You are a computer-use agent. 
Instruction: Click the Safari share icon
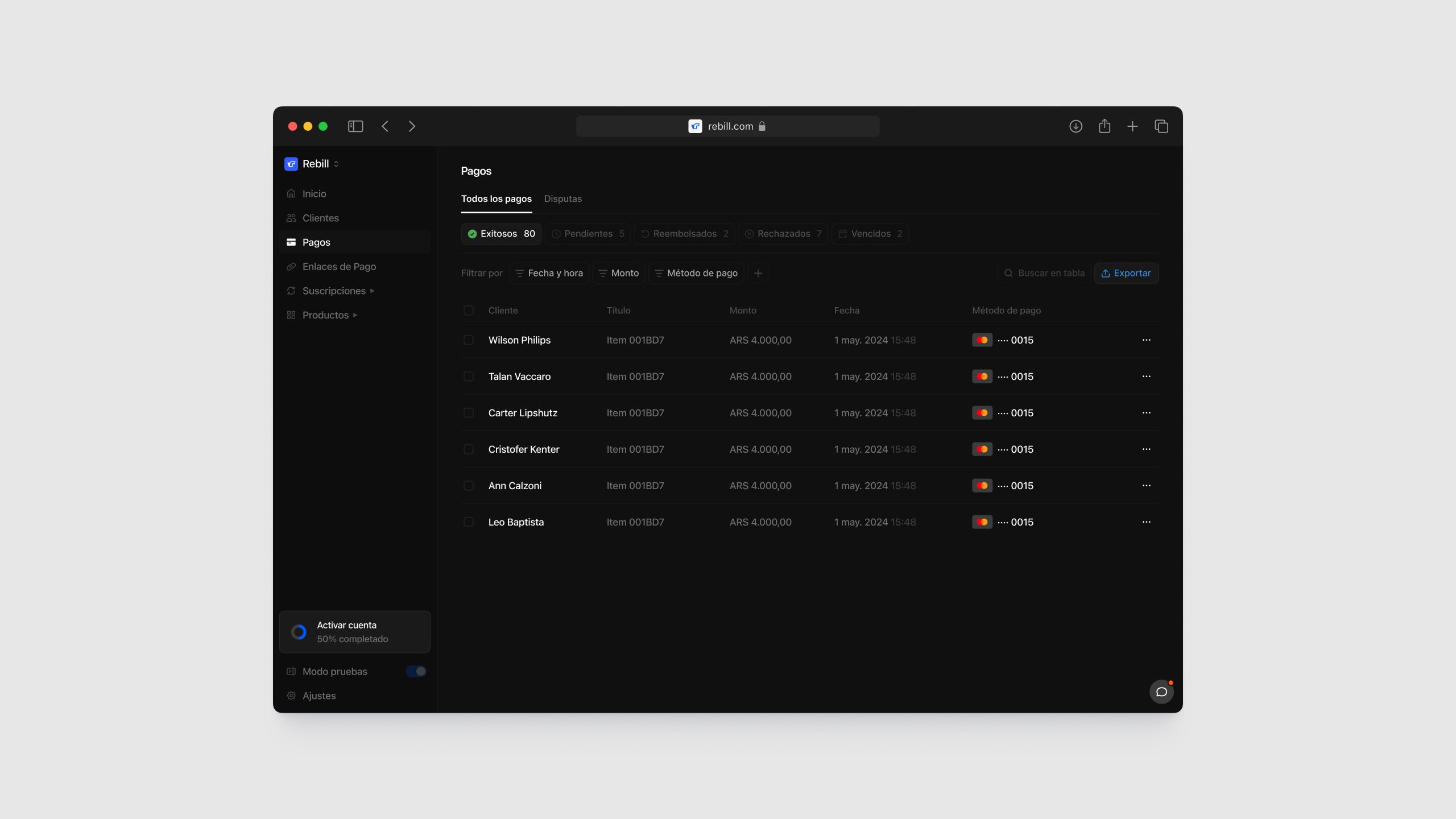pyautogui.click(x=1105, y=126)
